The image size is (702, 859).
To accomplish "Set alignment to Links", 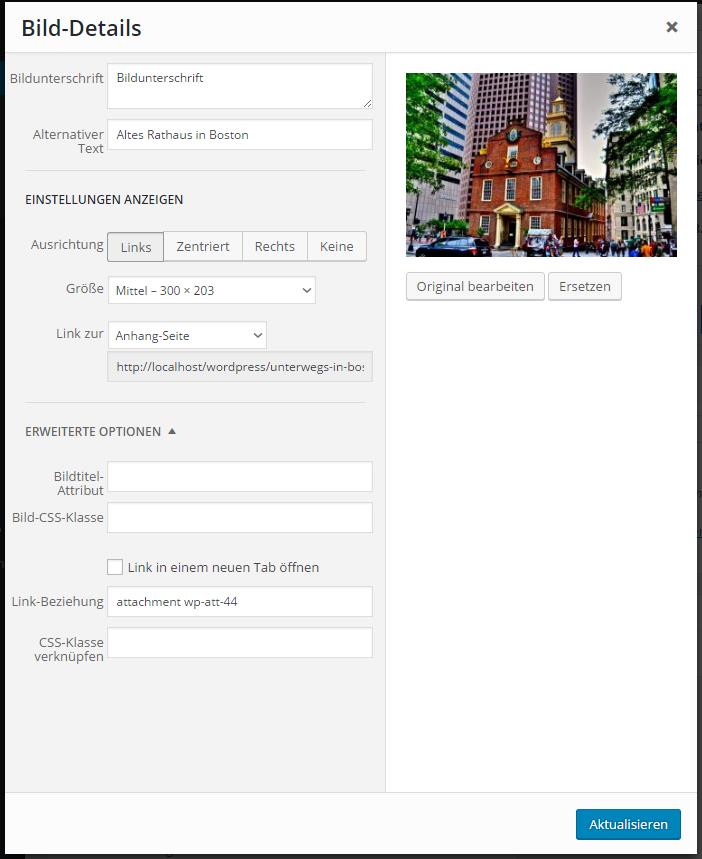I will tap(136, 247).
